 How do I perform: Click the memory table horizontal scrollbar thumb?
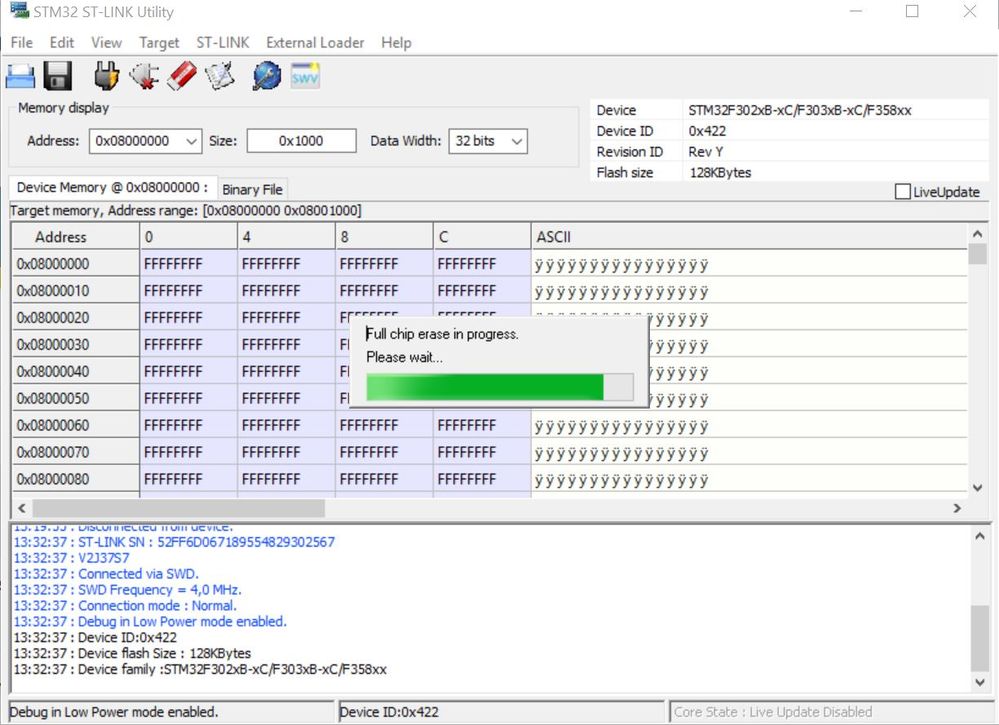(x=178, y=508)
